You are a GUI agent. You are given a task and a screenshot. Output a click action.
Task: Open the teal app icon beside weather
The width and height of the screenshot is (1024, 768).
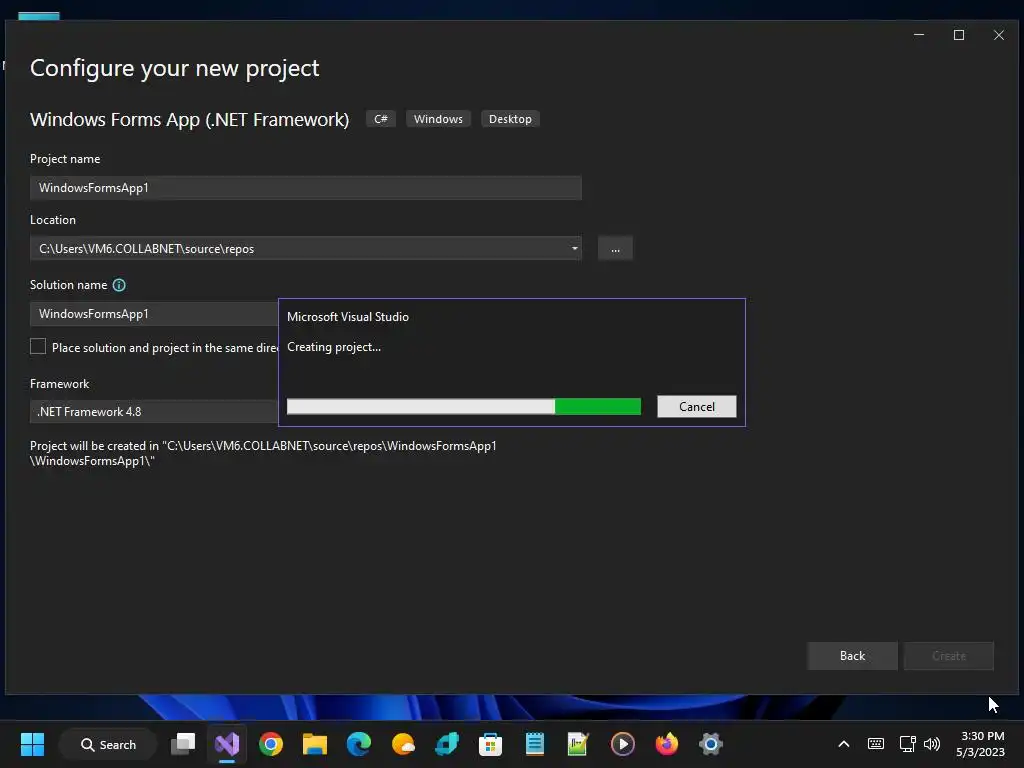pos(447,744)
